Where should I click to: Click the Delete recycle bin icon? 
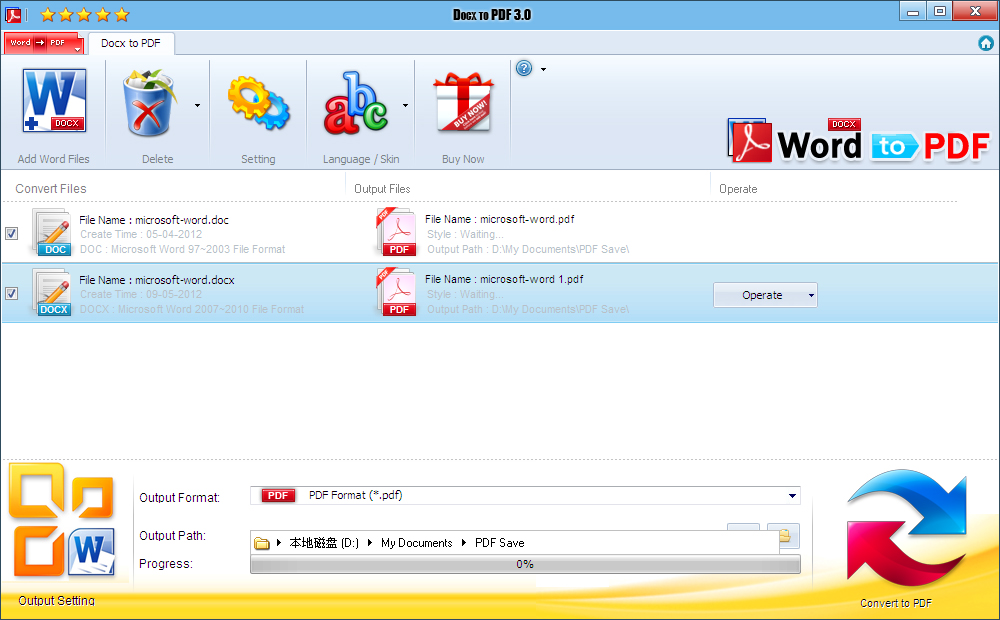[x=149, y=103]
